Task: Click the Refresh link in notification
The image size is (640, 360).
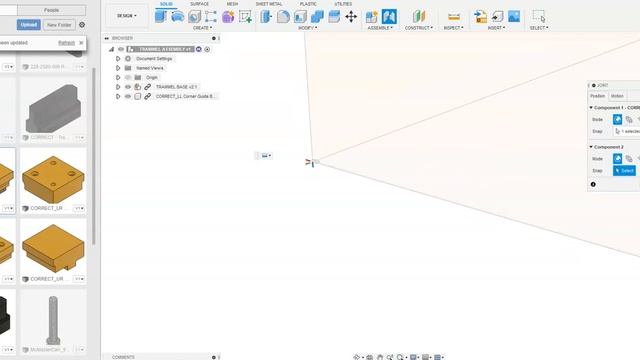Action: pos(67,43)
